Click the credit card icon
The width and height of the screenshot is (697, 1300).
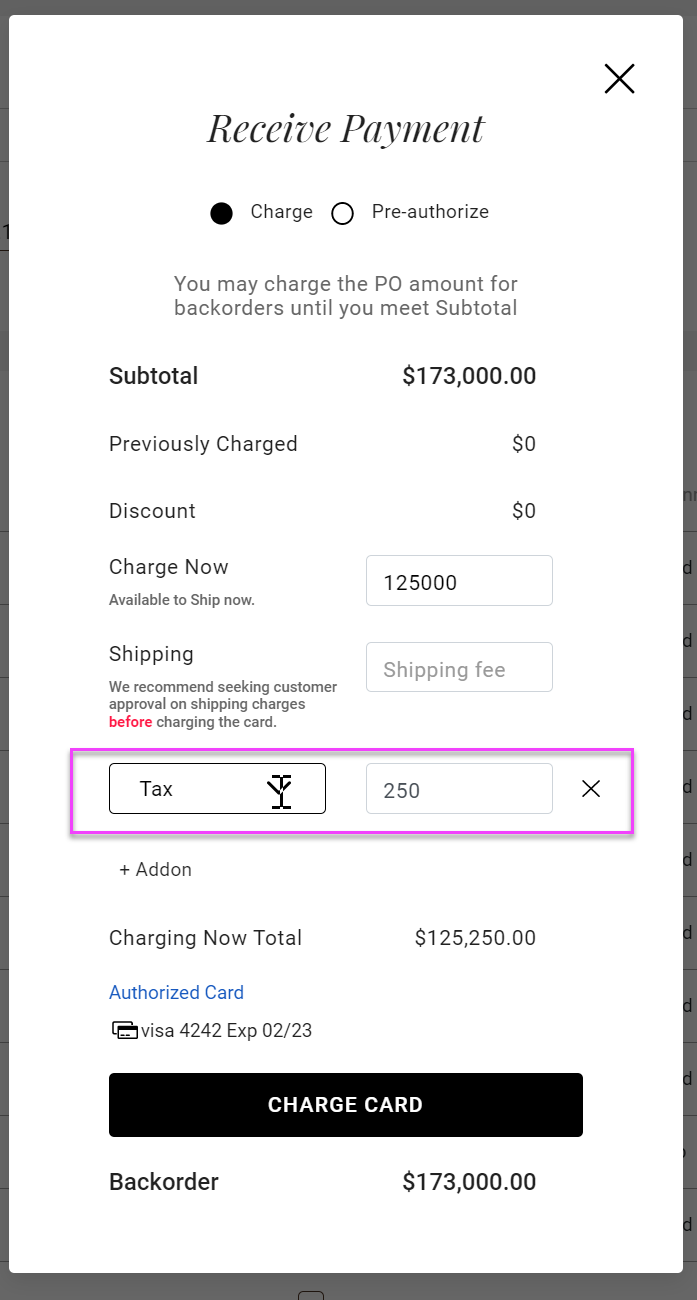click(124, 1030)
